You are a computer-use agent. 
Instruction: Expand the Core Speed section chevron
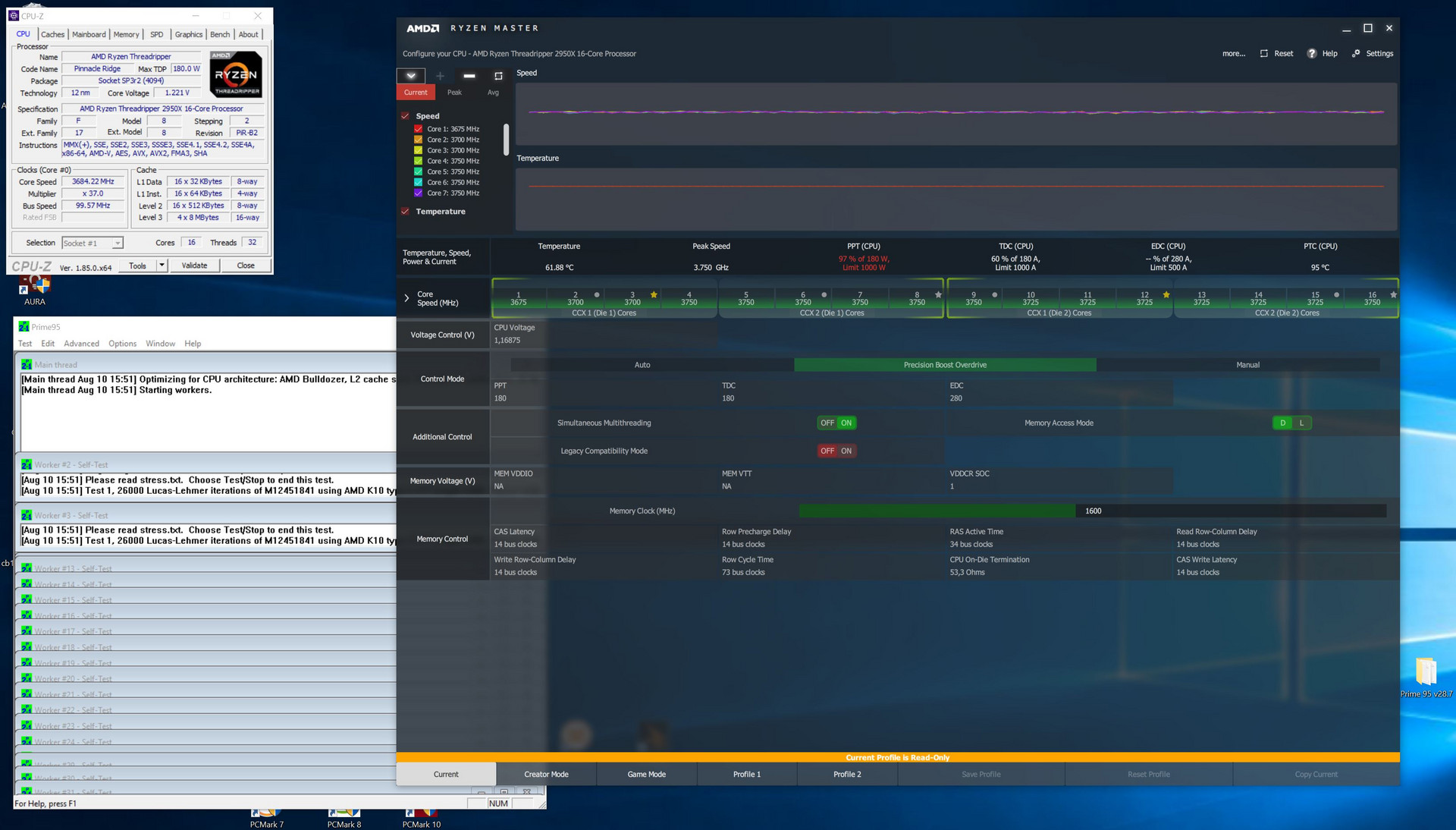(x=406, y=298)
